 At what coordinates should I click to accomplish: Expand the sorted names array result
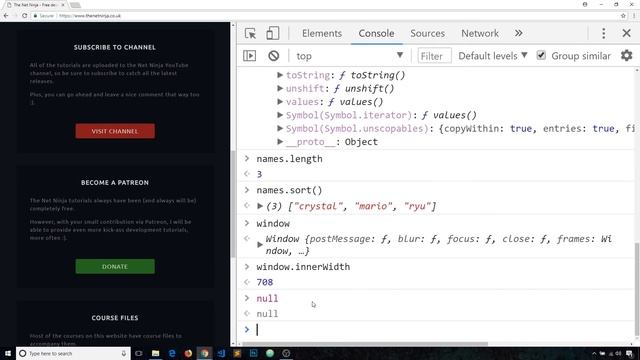click(260, 206)
